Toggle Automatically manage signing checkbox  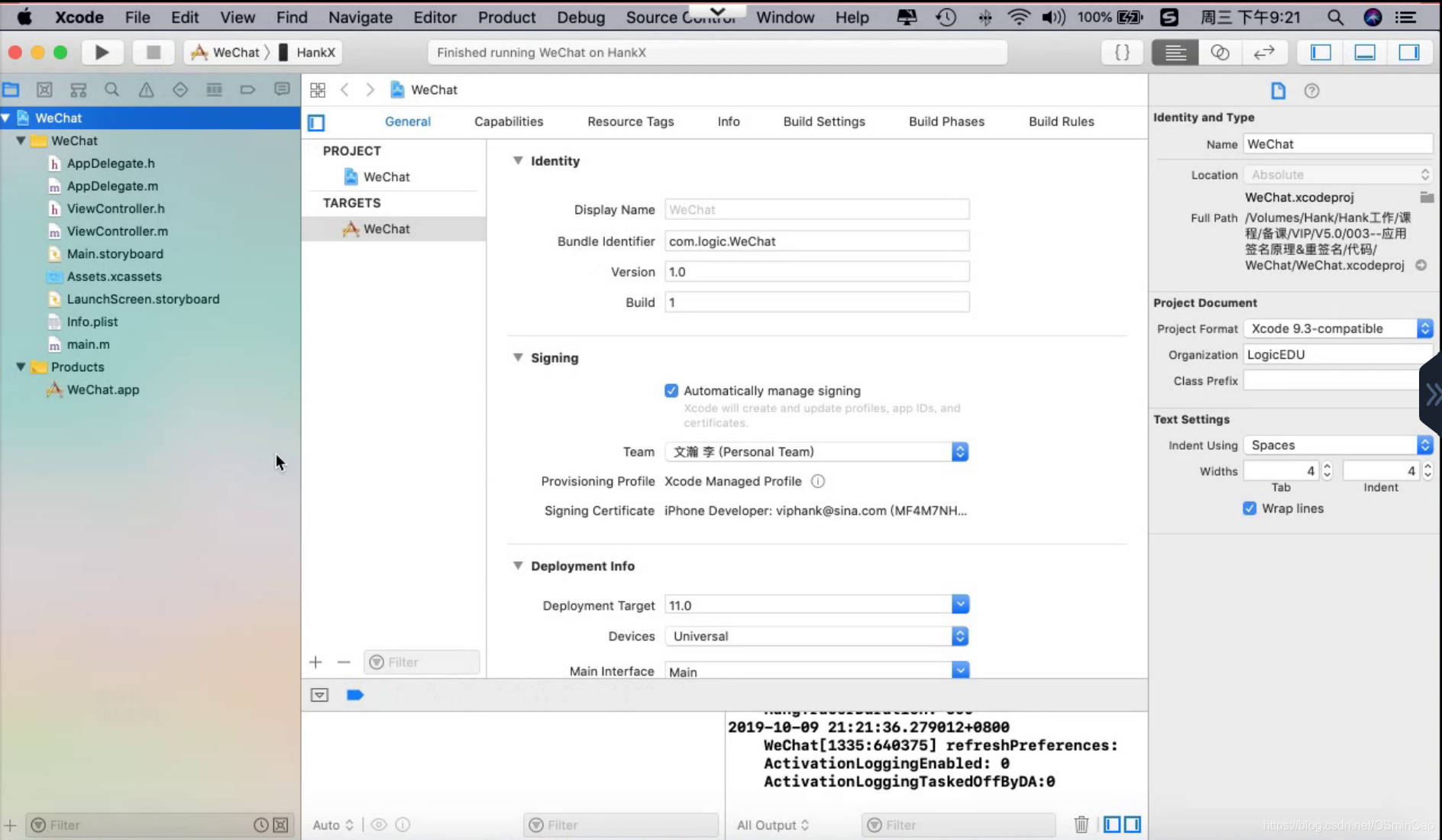[x=671, y=390]
